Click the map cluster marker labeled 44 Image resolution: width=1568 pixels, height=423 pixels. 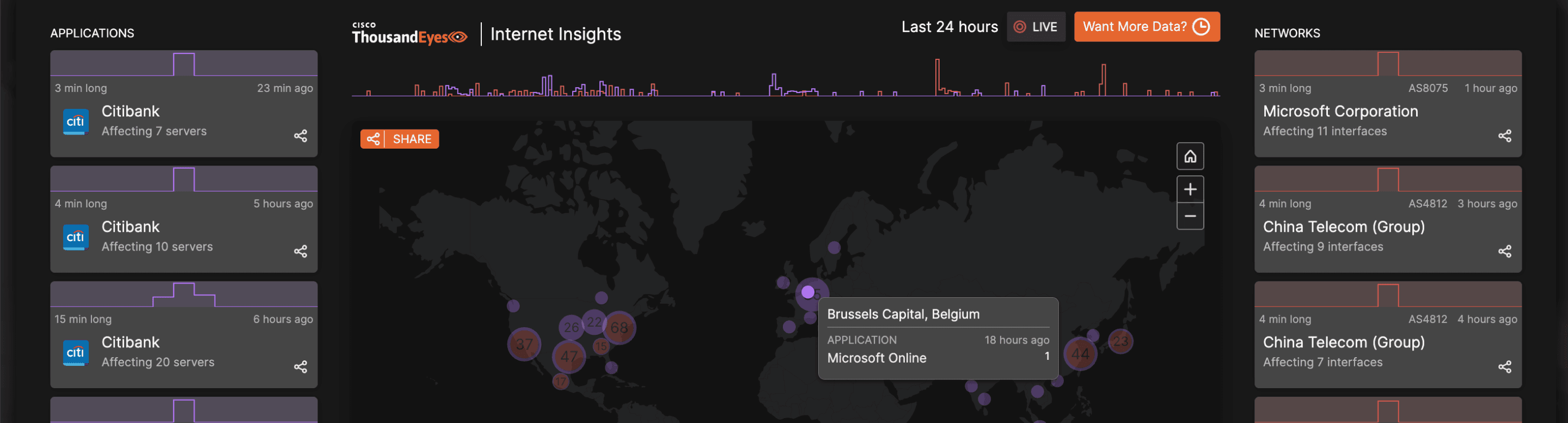1080,354
